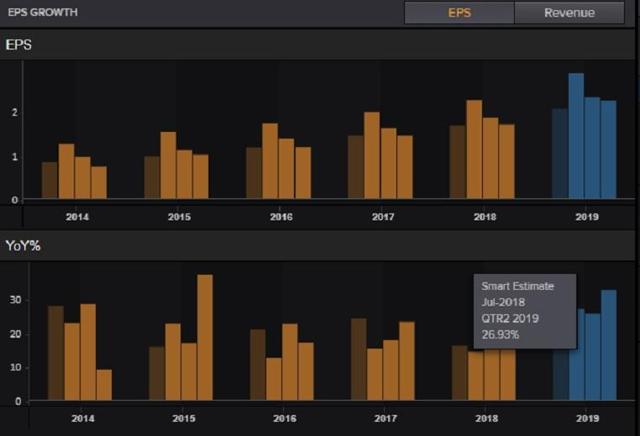The height and width of the screenshot is (436, 640).
Task: Switch to the Revenue tab
Action: (569, 13)
